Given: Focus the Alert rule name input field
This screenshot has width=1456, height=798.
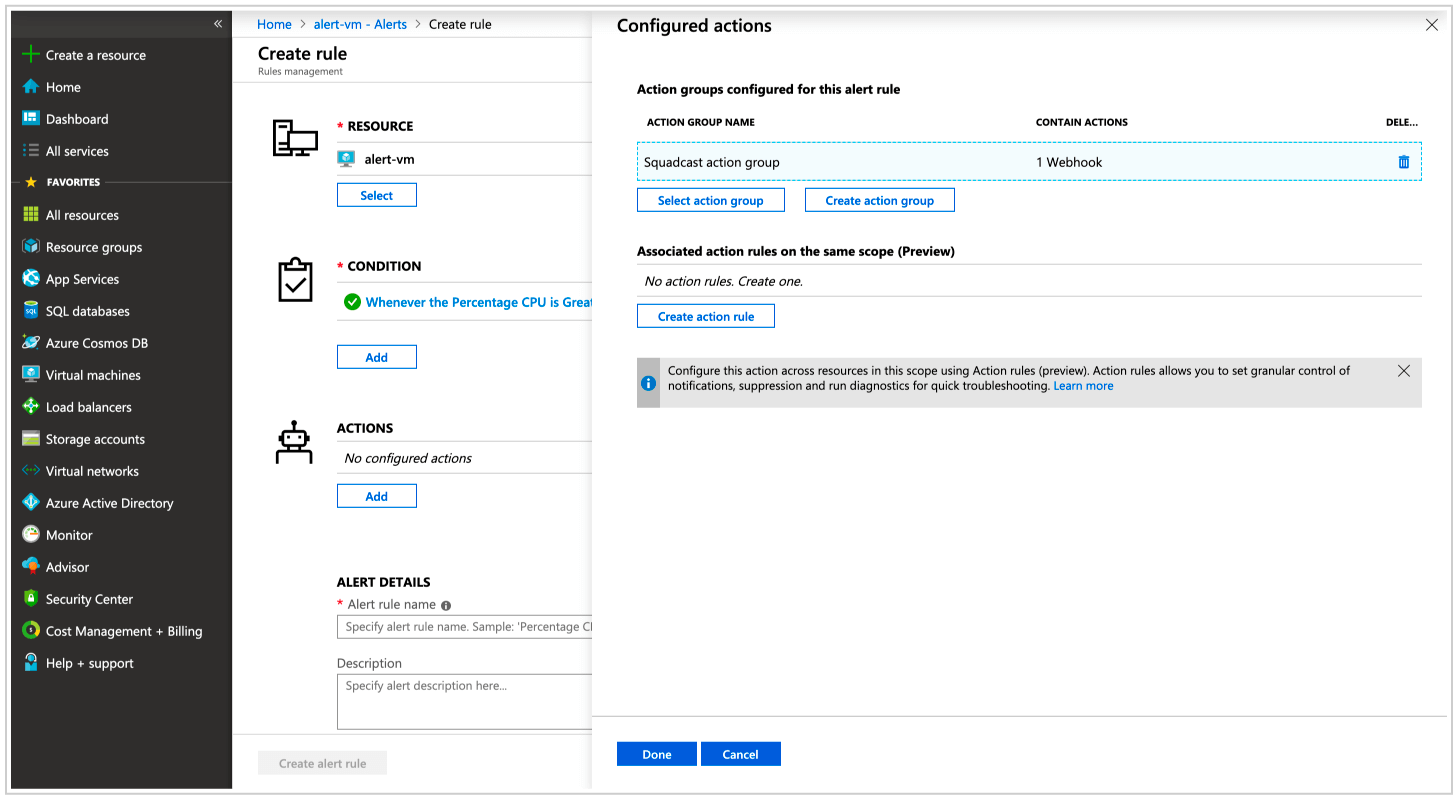Looking at the screenshot, I should click(x=465, y=627).
